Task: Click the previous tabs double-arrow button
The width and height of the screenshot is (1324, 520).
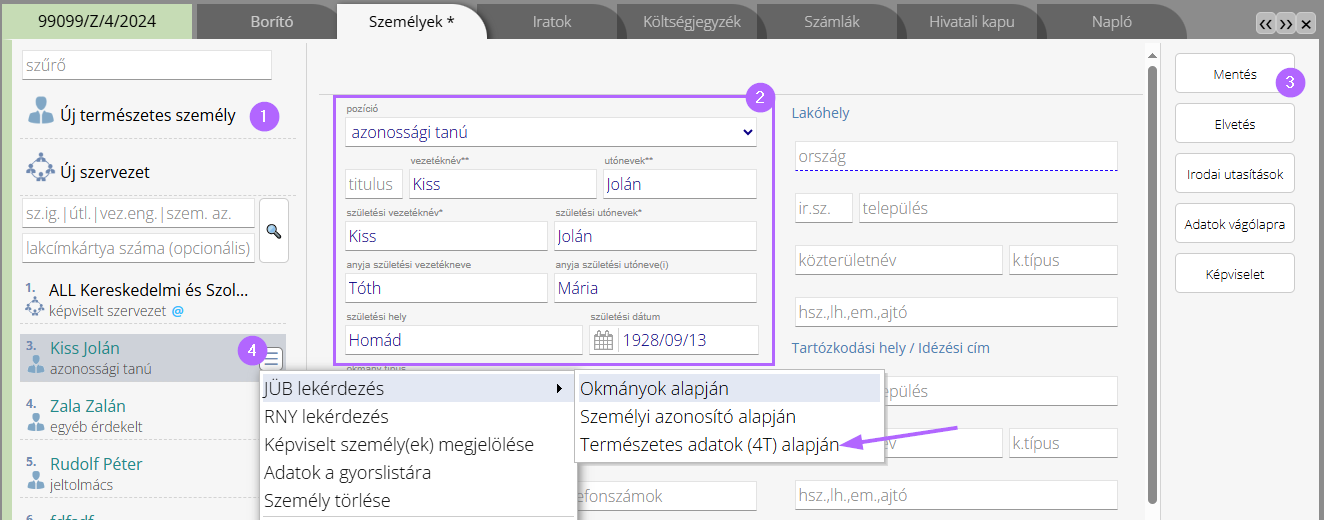Action: point(1266,23)
